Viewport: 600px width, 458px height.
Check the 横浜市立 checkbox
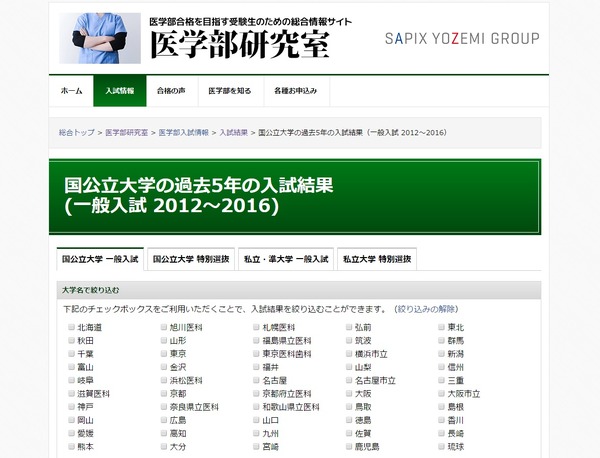point(349,354)
